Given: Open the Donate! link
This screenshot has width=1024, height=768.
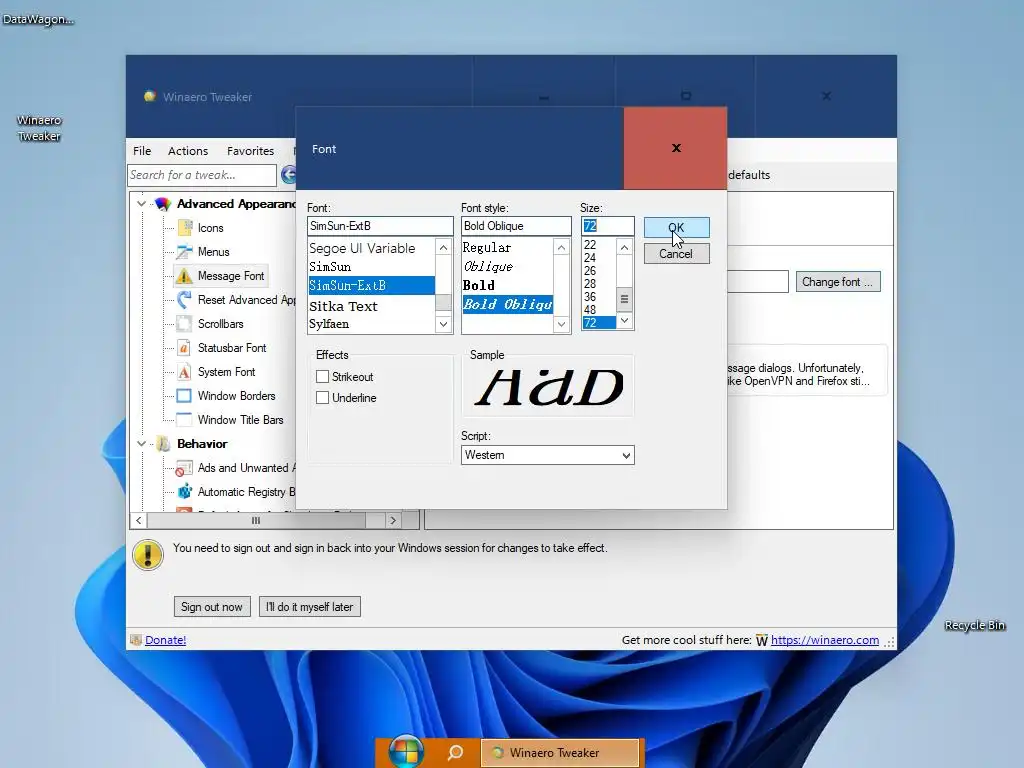Looking at the screenshot, I should pos(165,640).
